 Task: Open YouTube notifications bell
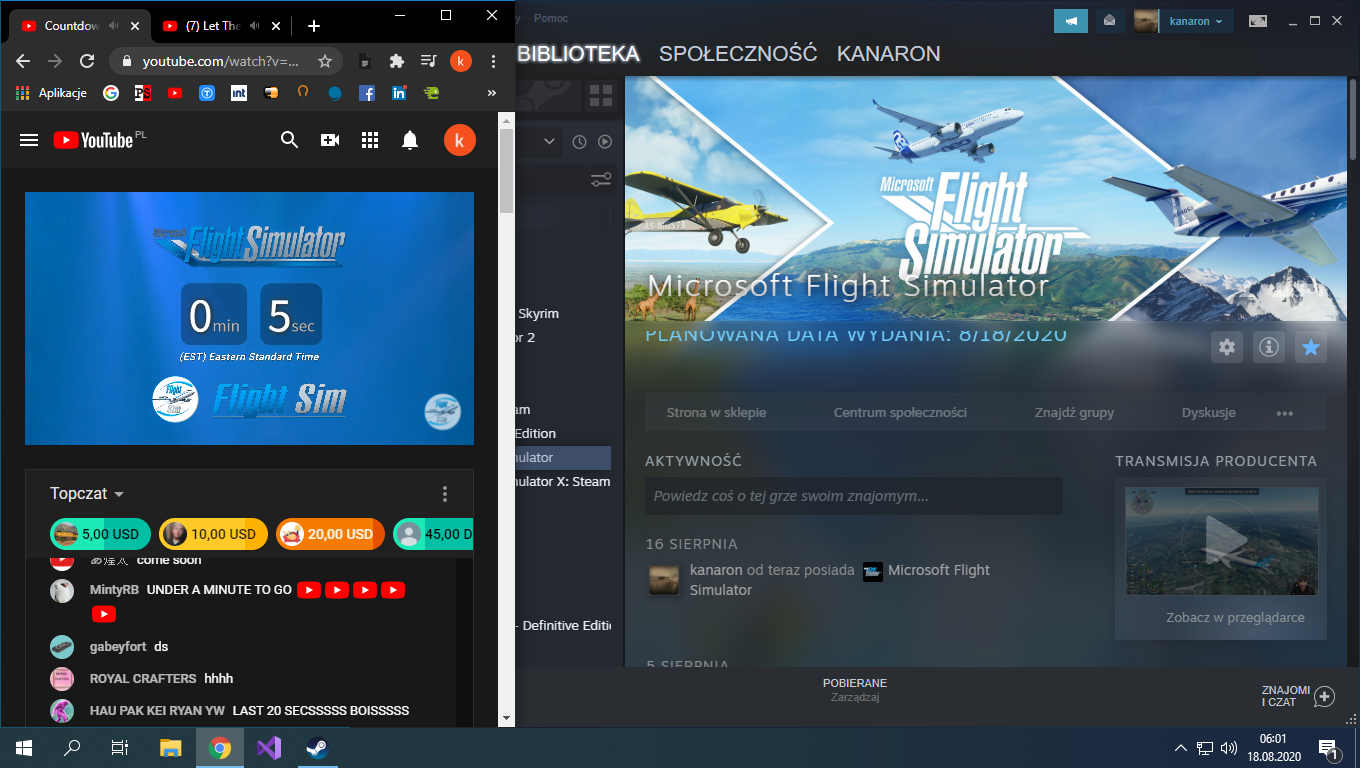coord(410,140)
